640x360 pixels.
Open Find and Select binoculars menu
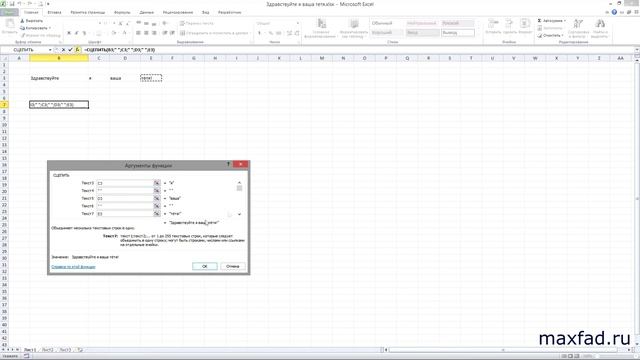coord(600,28)
